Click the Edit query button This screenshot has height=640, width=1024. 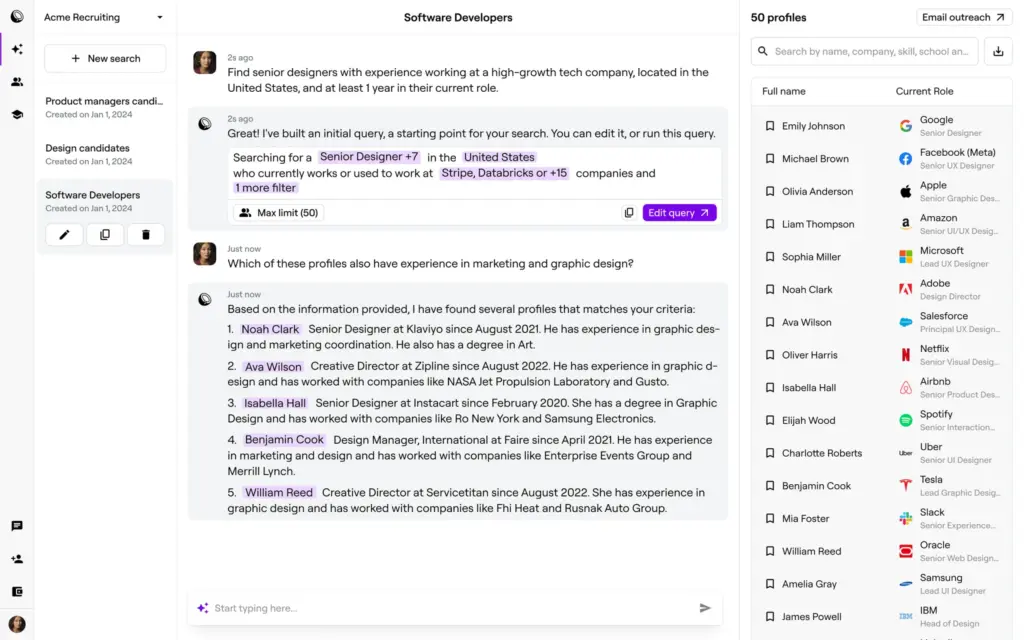pyautogui.click(x=679, y=213)
